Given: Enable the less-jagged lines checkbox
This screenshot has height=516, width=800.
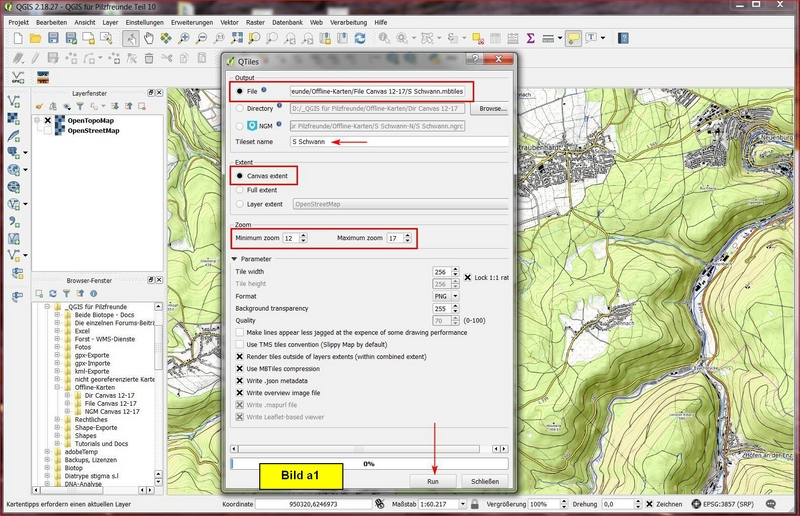Looking at the screenshot, I should [x=239, y=332].
